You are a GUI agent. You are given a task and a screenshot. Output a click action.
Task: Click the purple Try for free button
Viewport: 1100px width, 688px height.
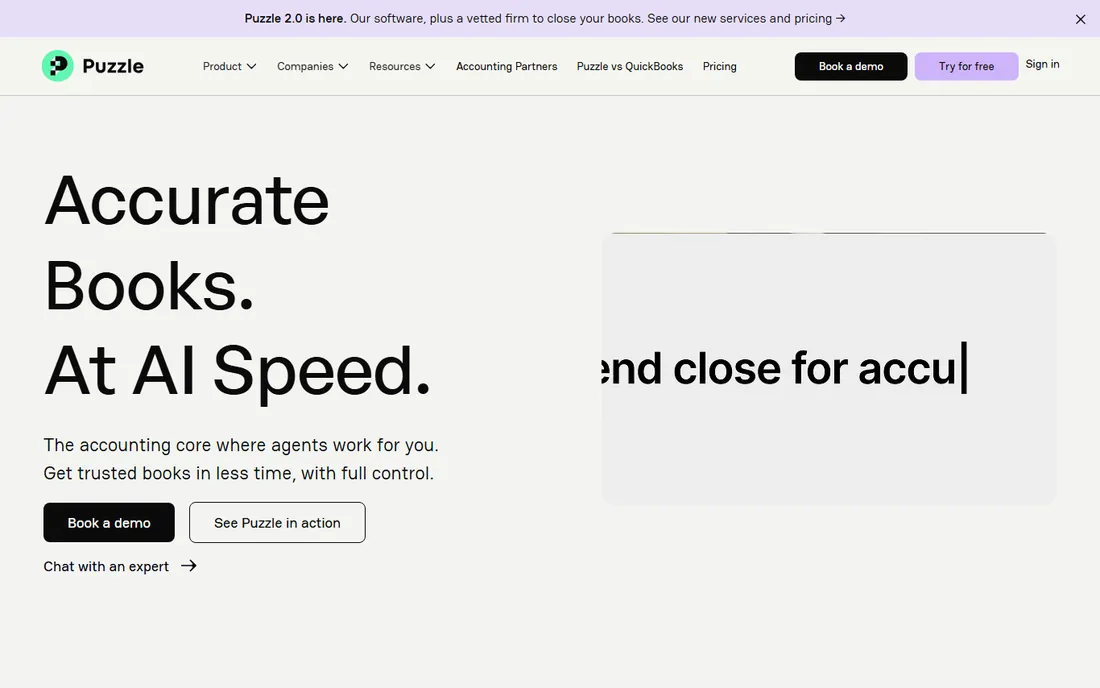point(966,66)
